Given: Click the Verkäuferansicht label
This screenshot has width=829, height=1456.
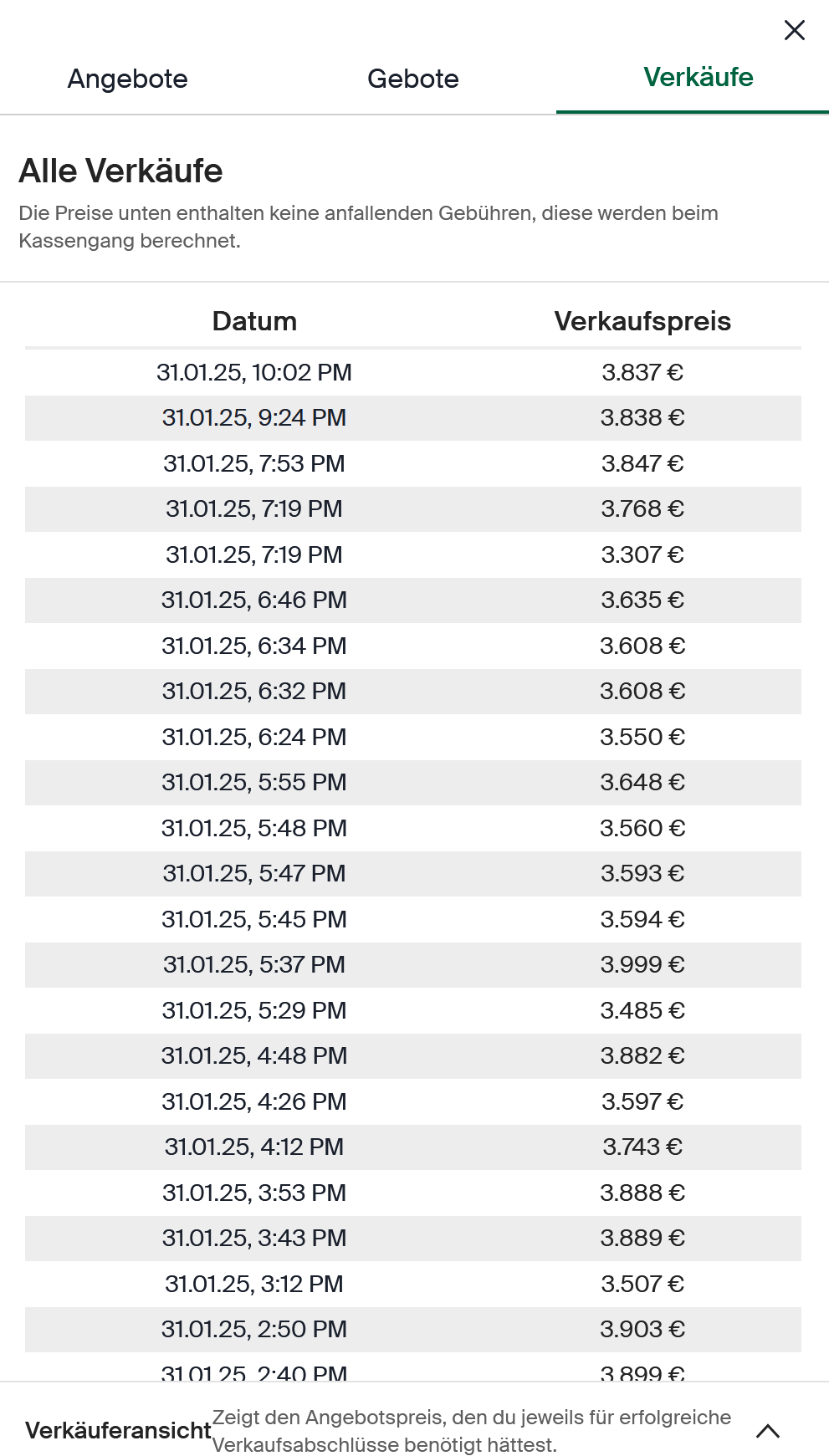Looking at the screenshot, I should point(118,1431).
